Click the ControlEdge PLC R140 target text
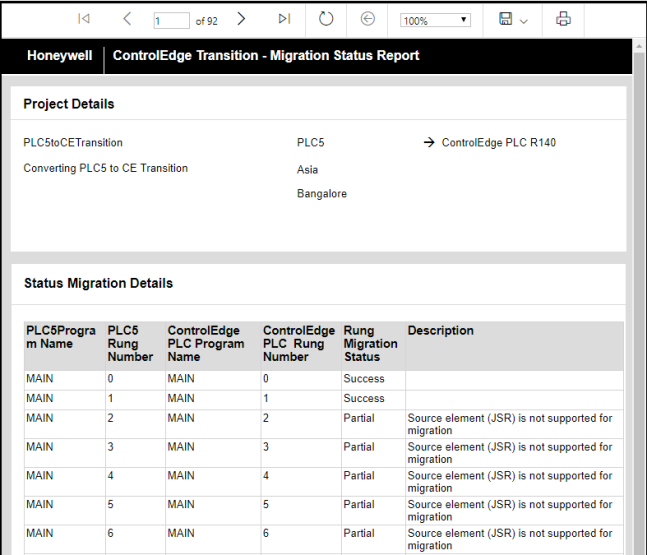 coord(498,143)
